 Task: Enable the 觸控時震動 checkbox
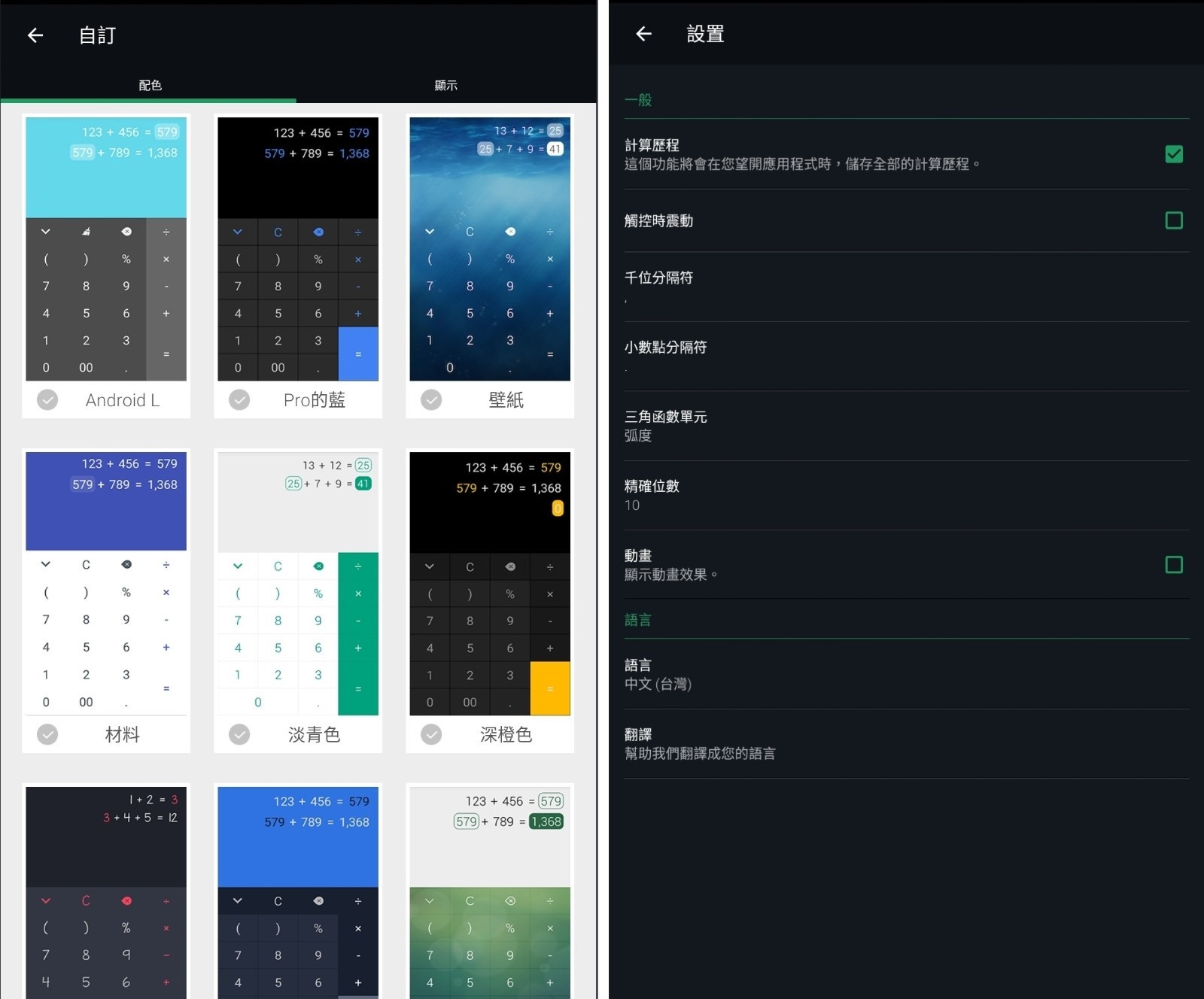(1174, 220)
